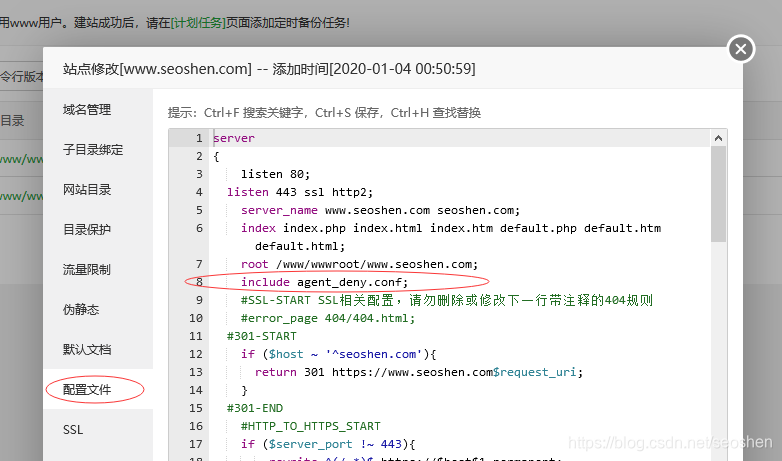Select the 目录保护 tab

pos(87,230)
